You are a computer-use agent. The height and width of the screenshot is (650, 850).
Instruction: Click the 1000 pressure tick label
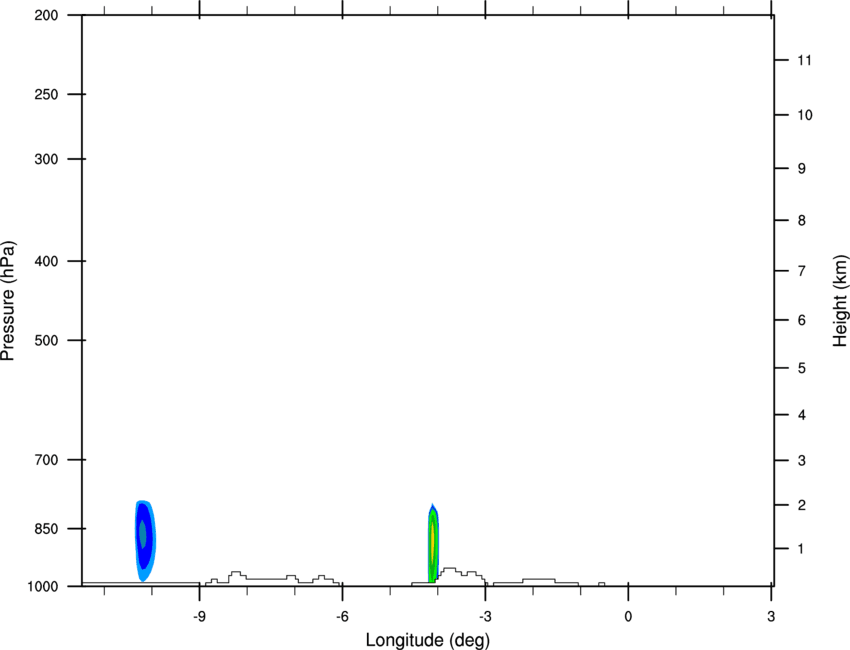click(x=42, y=586)
